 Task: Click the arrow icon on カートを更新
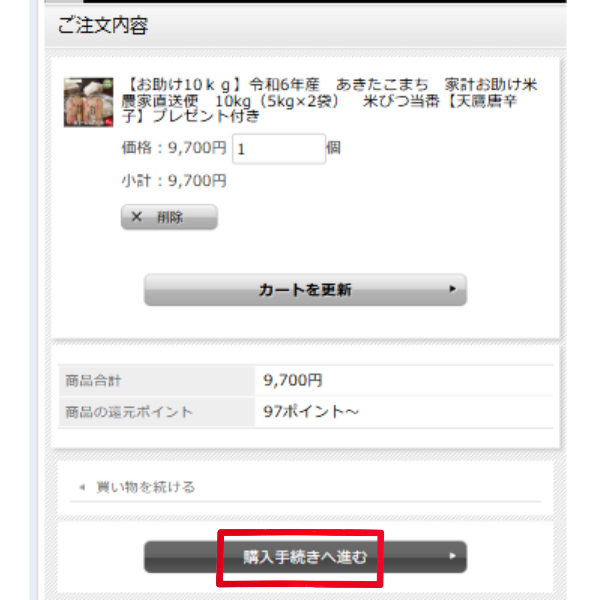pyautogui.click(x=453, y=289)
